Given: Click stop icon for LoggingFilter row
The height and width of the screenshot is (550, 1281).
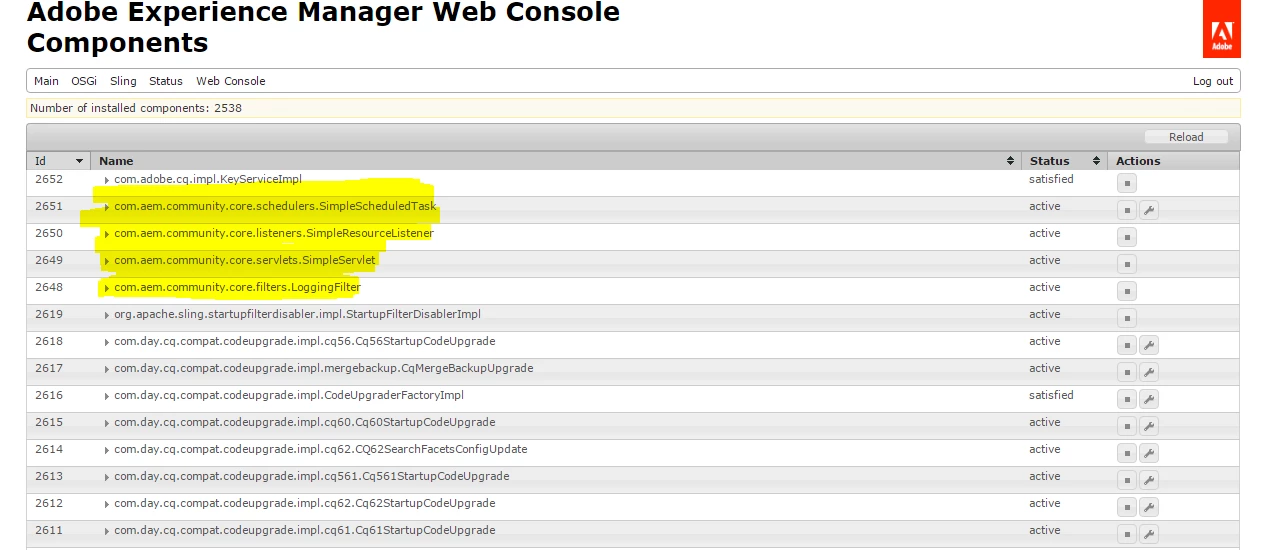Looking at the screenshot, I should (1127, 291).
